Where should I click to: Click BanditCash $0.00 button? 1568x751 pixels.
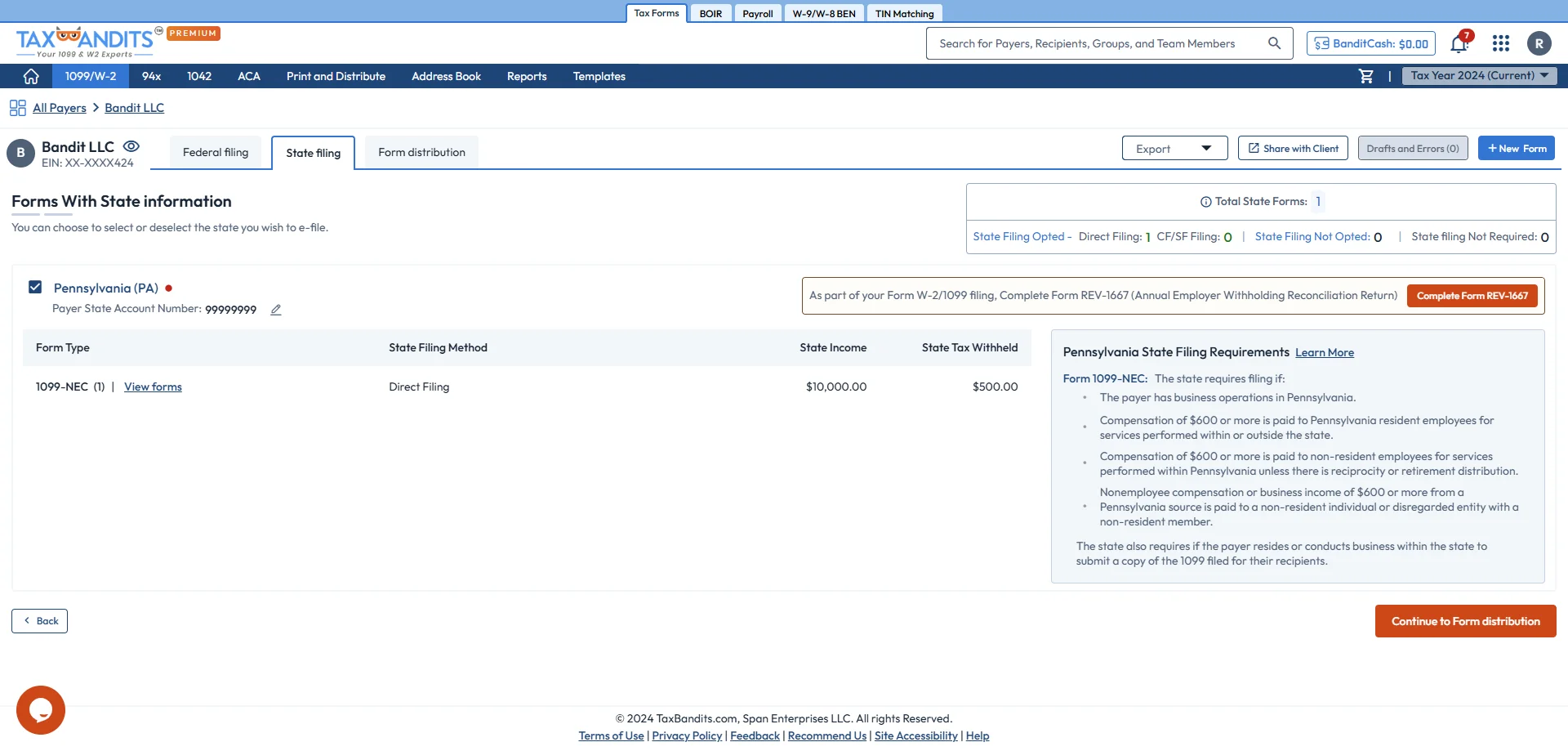coord(1371,43)
